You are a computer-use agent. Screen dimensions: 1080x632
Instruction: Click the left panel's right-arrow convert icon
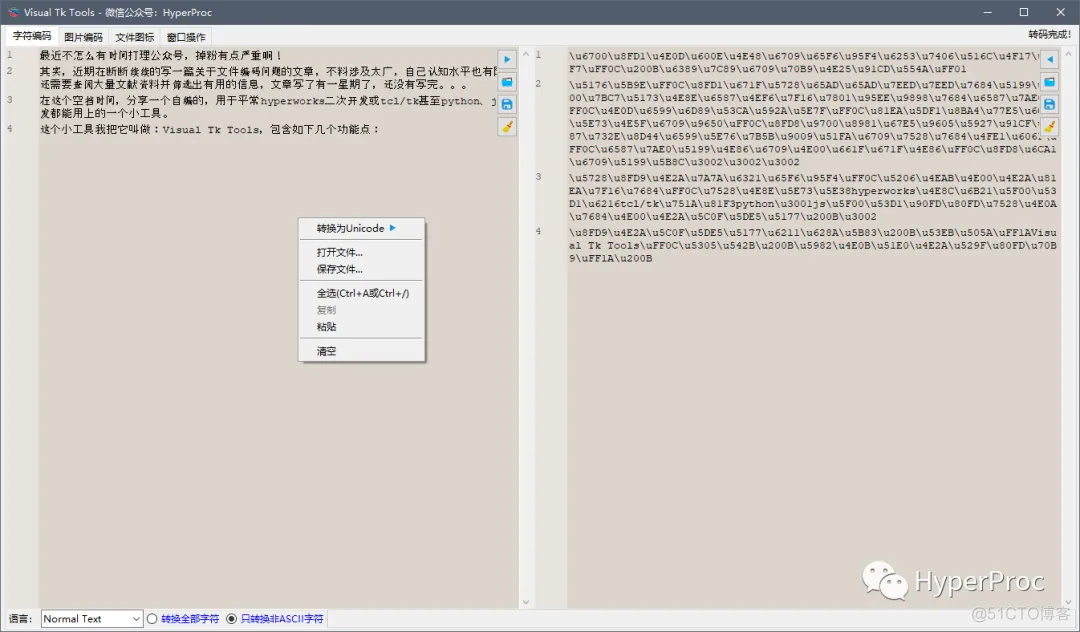click(507, 59)
